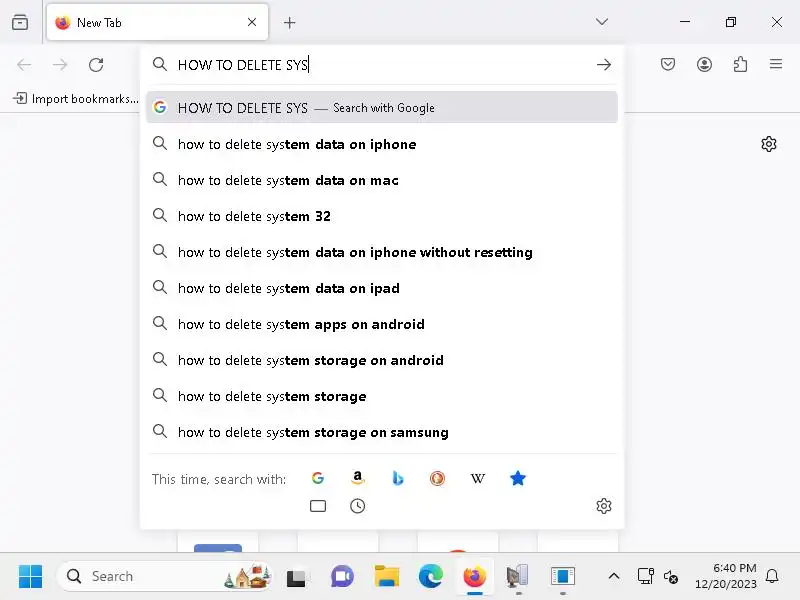Image resolution: width=800 pixels, height=600 pixels.
Task: Show hidden system tray icons chevron
Action: (x=614, y=577)
